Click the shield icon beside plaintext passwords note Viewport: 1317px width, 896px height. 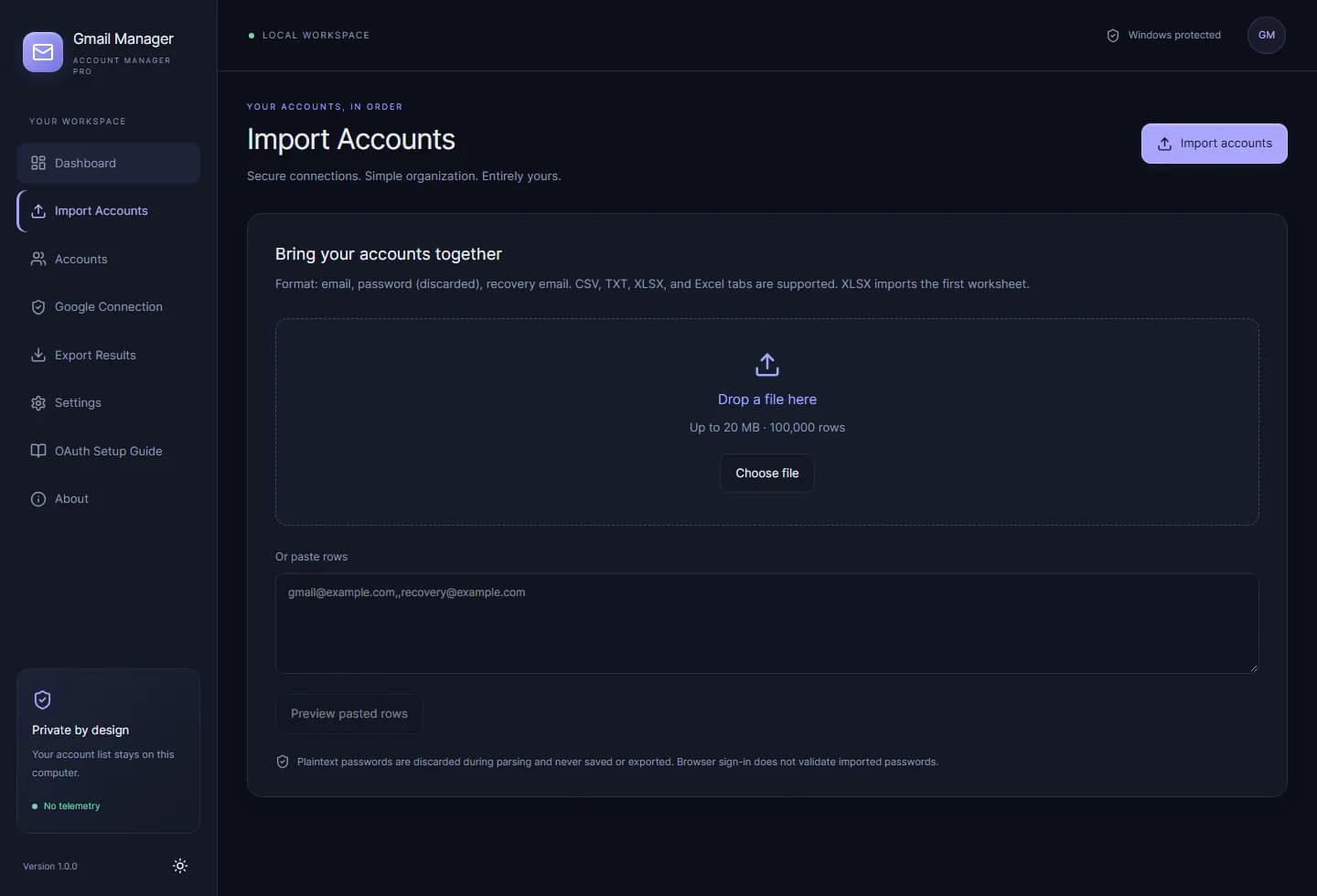click(283, 762)
